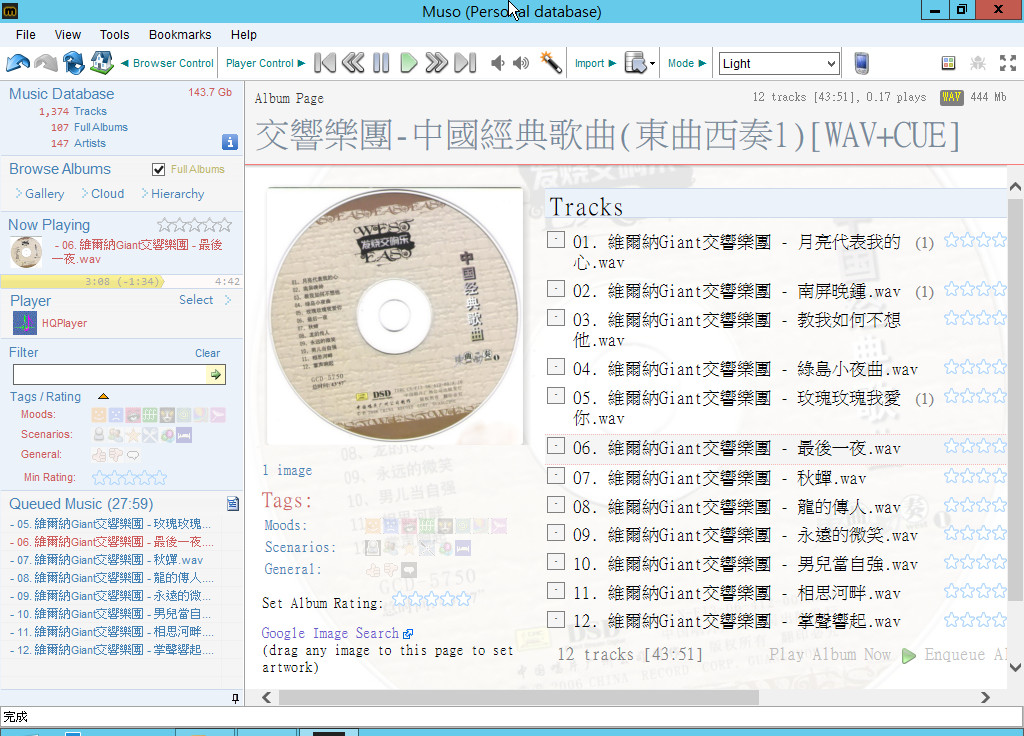This screenshot has width=1024, height=736.
Task: Expand the Mode toolbar section
Action: click(686, 63)
